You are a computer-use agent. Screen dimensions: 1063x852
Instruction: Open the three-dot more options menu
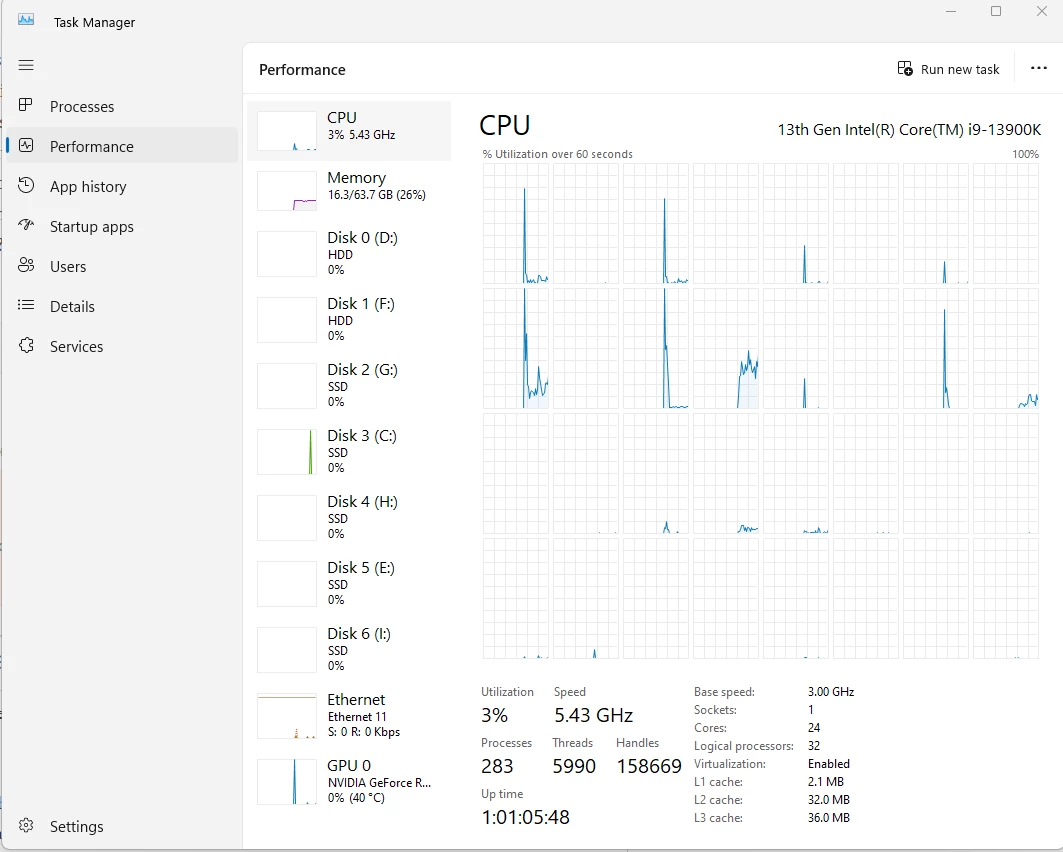[x=1039, y=68]
